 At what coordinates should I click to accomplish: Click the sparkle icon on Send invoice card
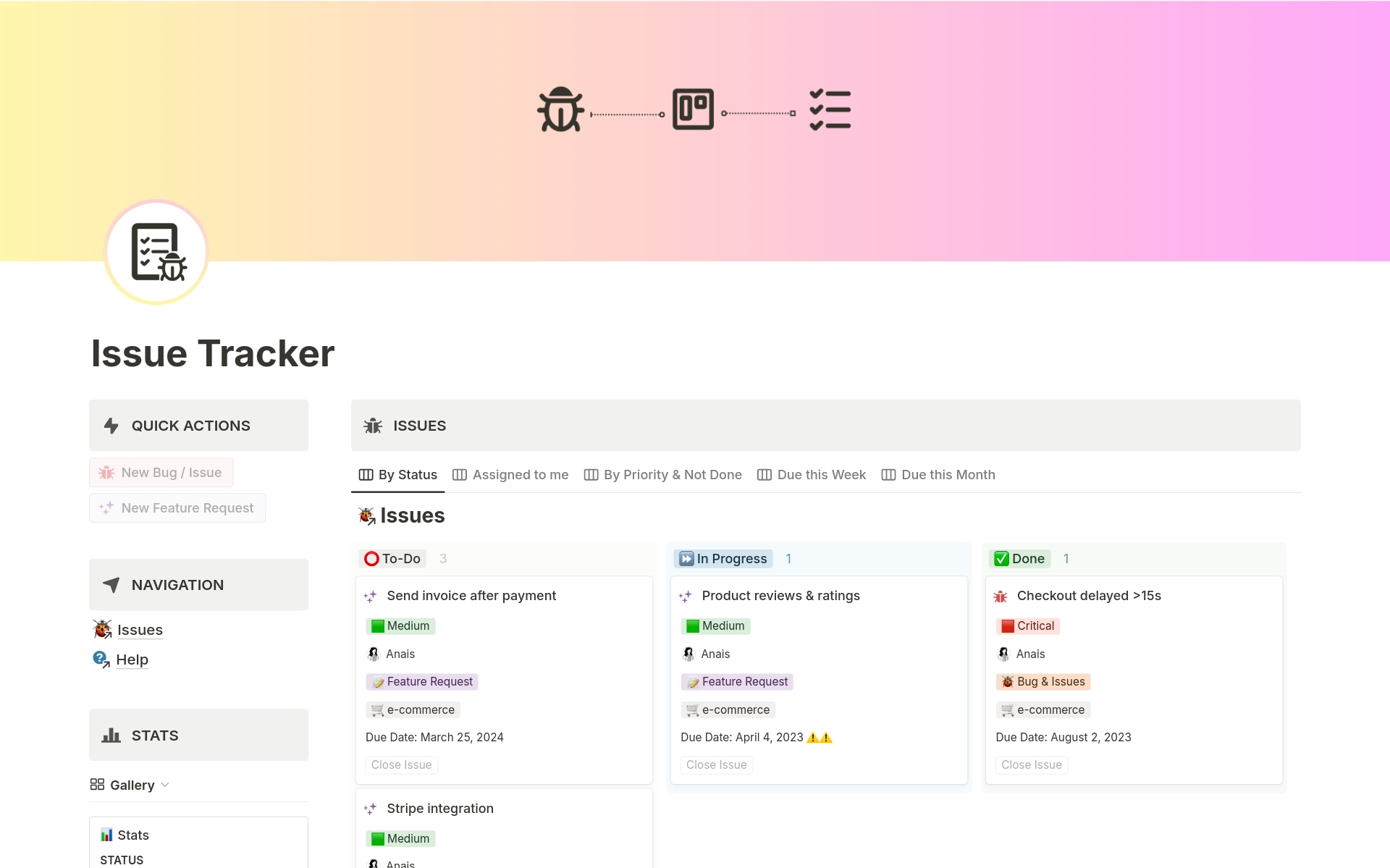coord(371,596)
